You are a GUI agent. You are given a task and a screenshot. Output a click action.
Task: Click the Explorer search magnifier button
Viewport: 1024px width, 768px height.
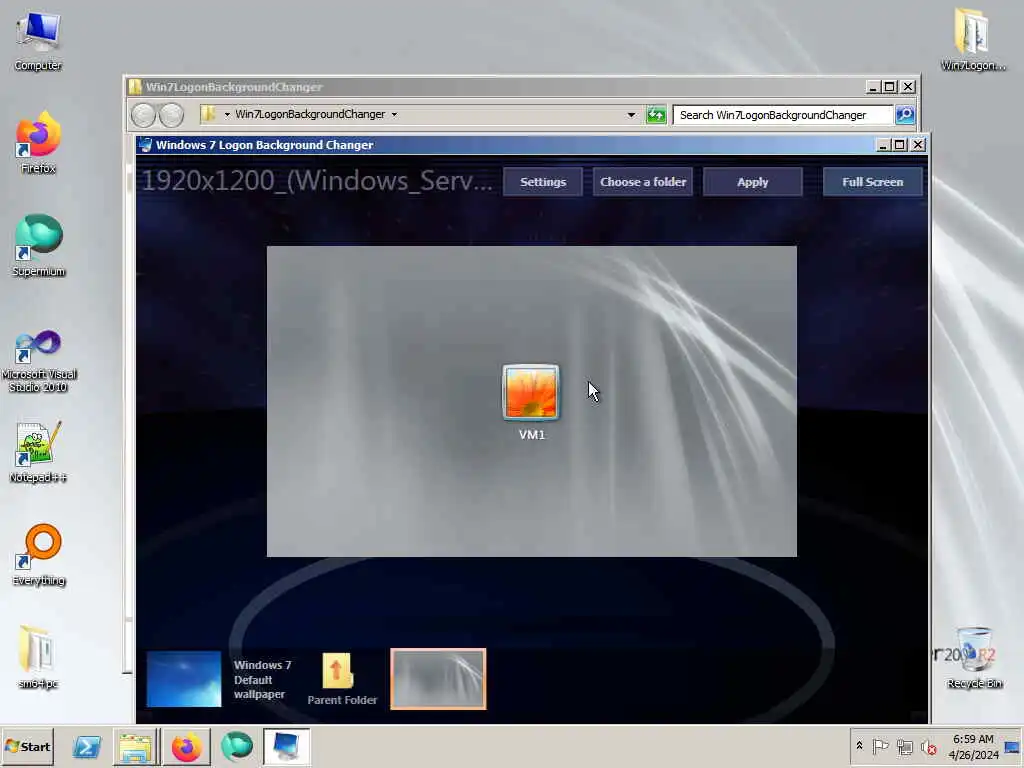pyautogui.click(x=904, y=115)
